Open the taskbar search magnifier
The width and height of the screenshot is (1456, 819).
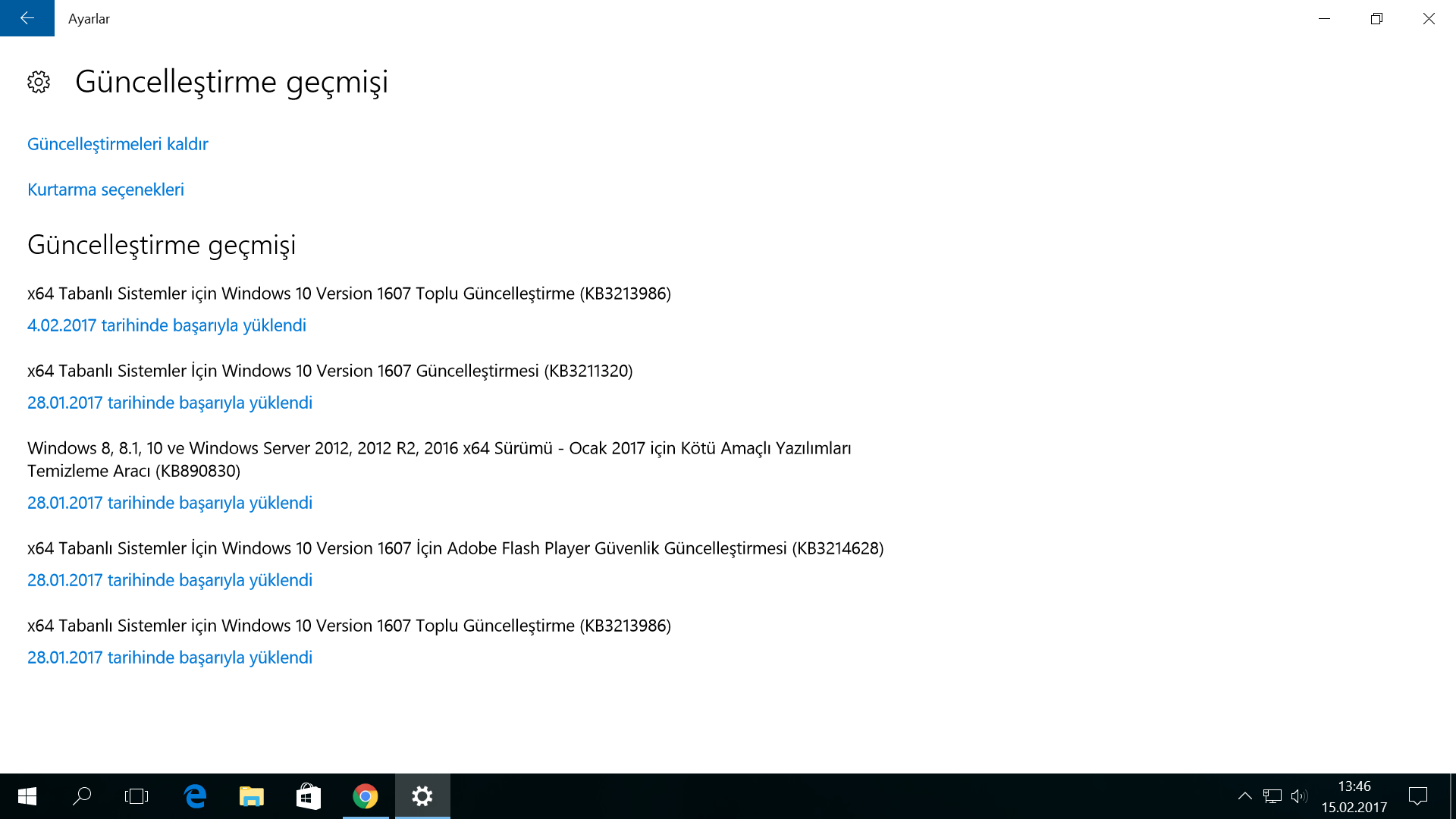point(82,796)
